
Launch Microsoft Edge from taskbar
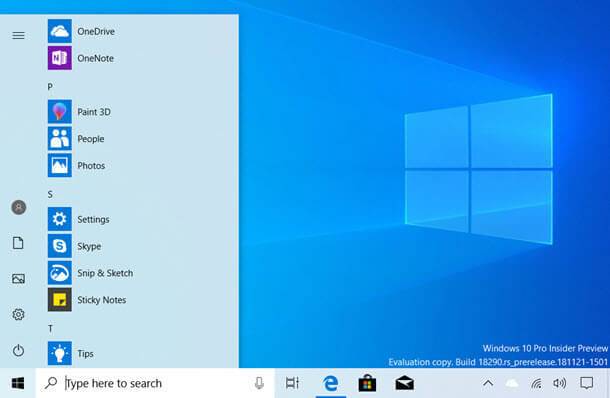pos(330,383)
